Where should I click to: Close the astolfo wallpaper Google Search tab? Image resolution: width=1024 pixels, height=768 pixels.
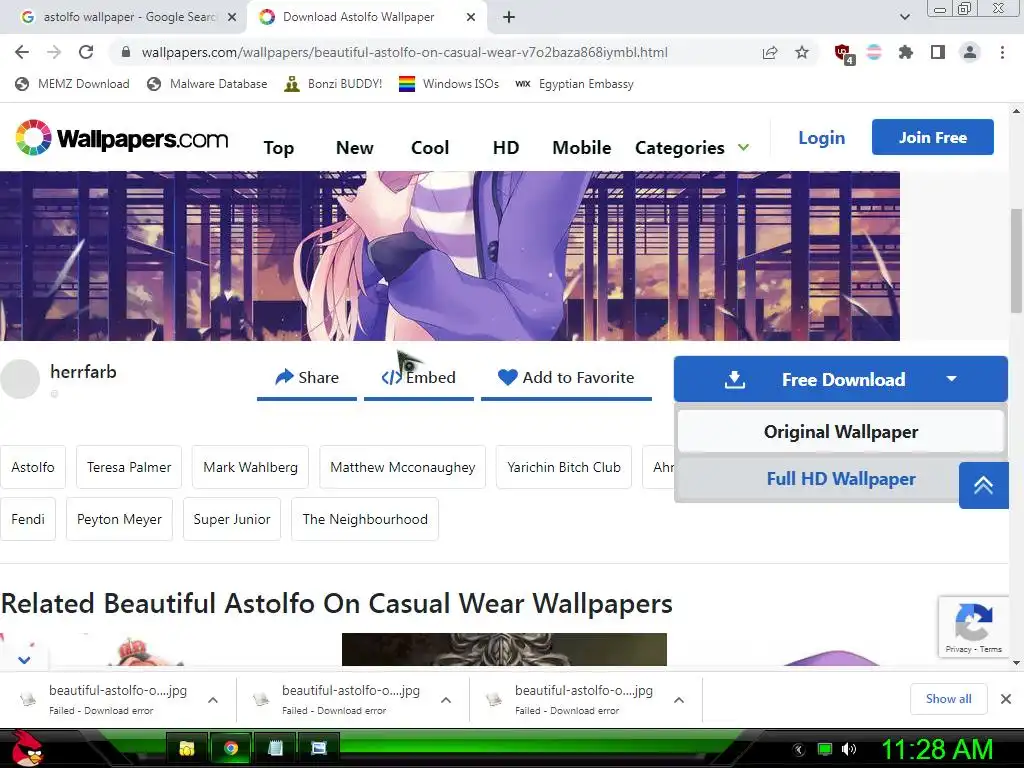232,17
